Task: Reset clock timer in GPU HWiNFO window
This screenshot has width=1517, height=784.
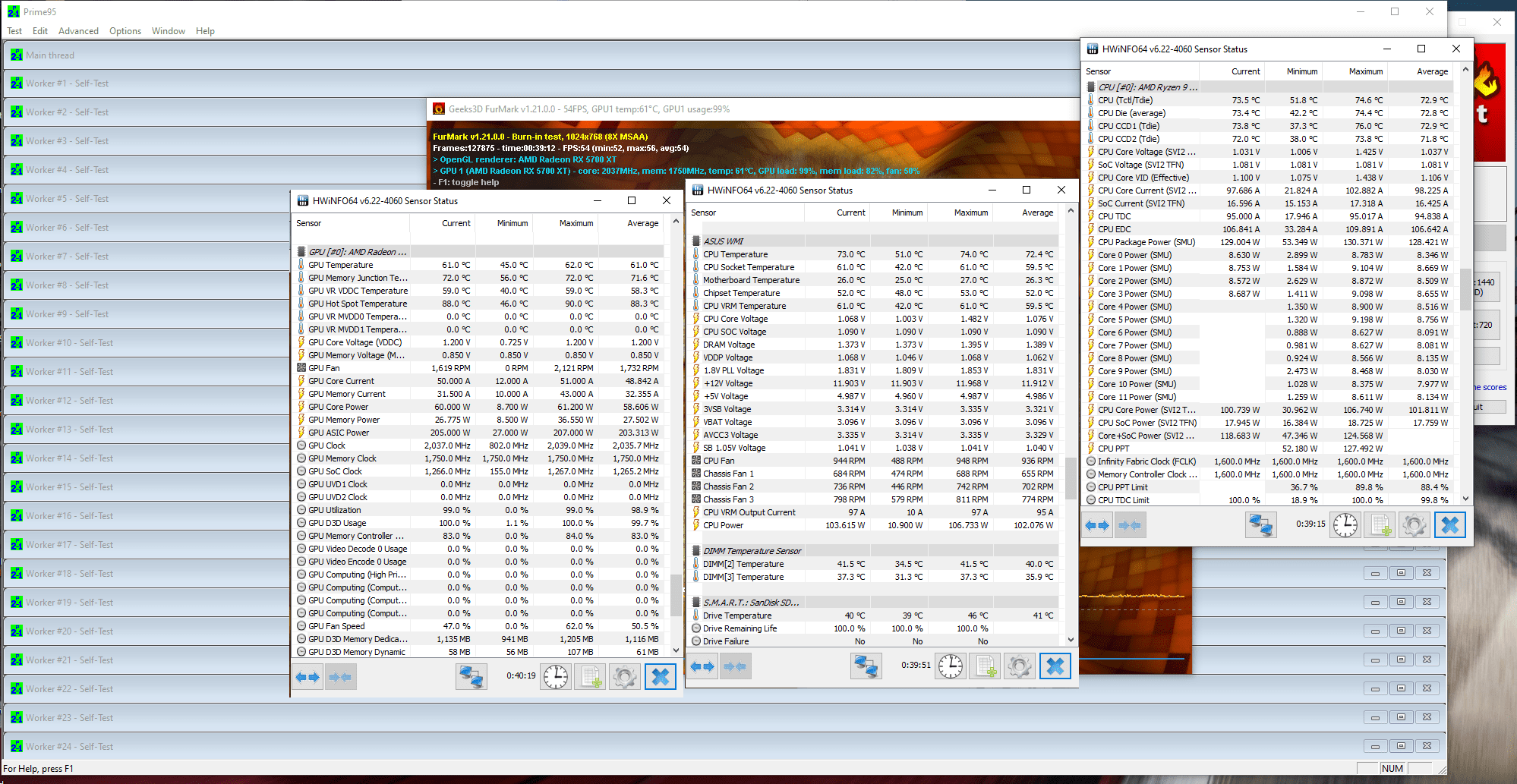Action: tap(556, 676)
